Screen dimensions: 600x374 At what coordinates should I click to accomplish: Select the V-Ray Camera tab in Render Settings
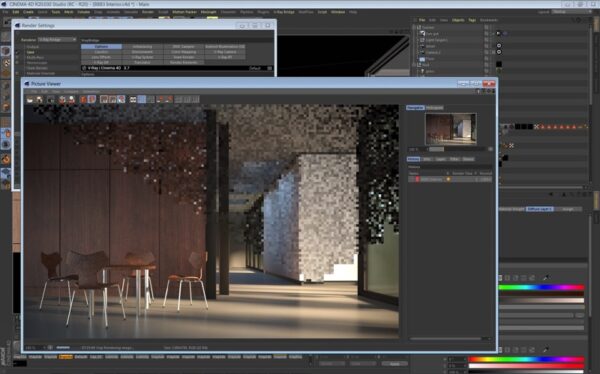click(225, 52)
